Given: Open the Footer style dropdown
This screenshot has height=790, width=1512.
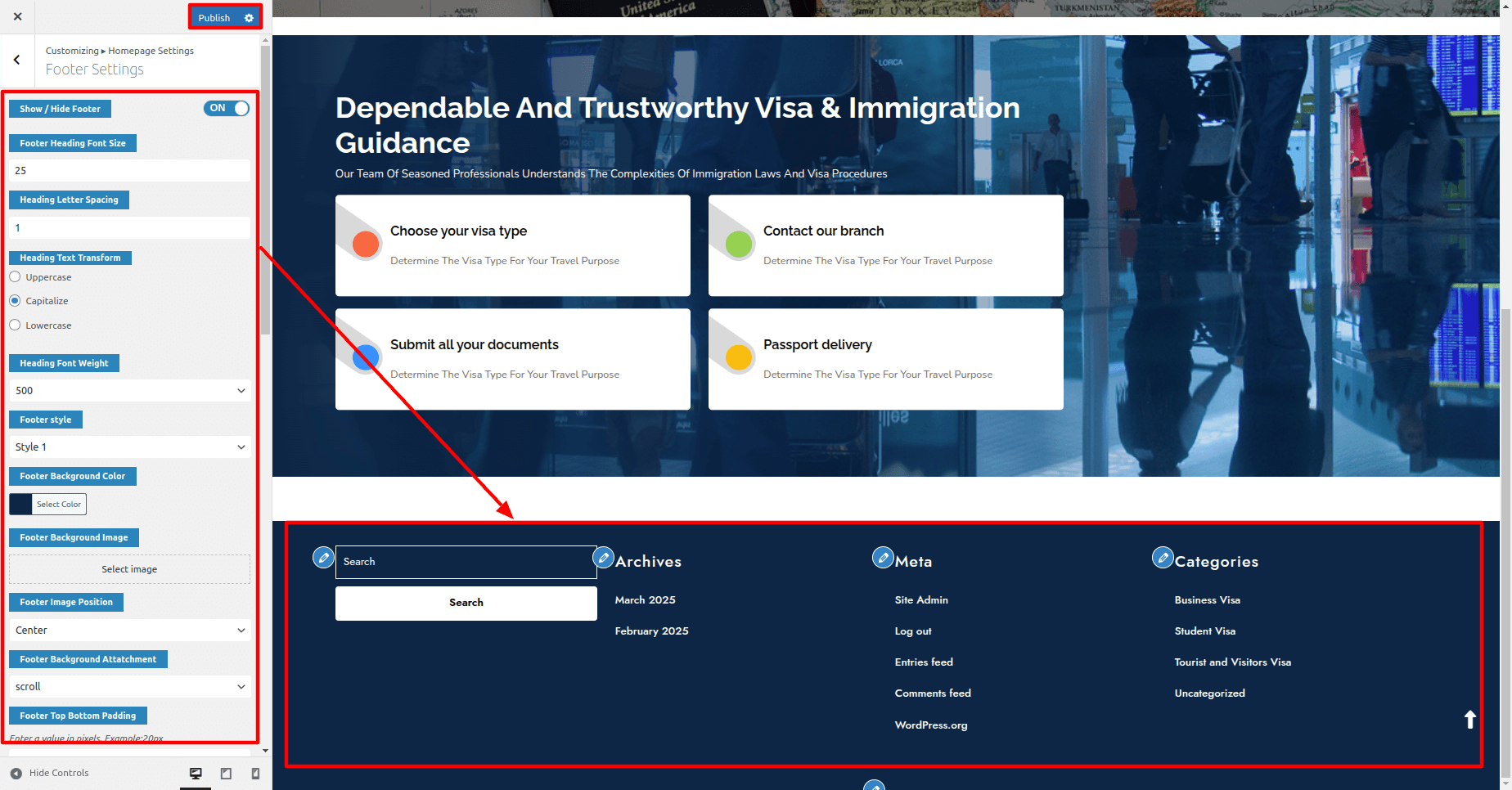Looking at the screenshot, I should pos(129,447).
